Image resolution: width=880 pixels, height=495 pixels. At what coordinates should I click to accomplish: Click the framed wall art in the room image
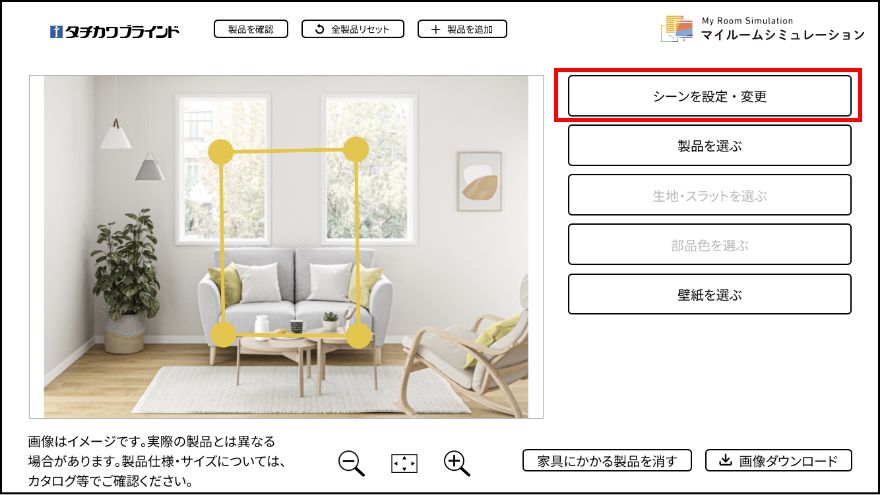(x=479, y=181)
